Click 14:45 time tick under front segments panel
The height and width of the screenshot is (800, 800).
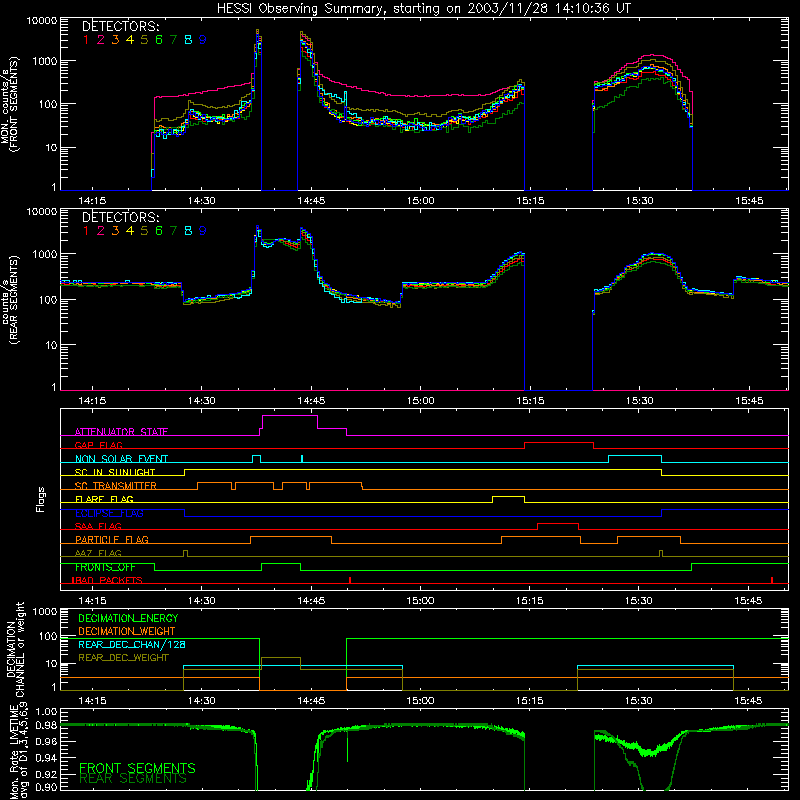click(311, 201)
